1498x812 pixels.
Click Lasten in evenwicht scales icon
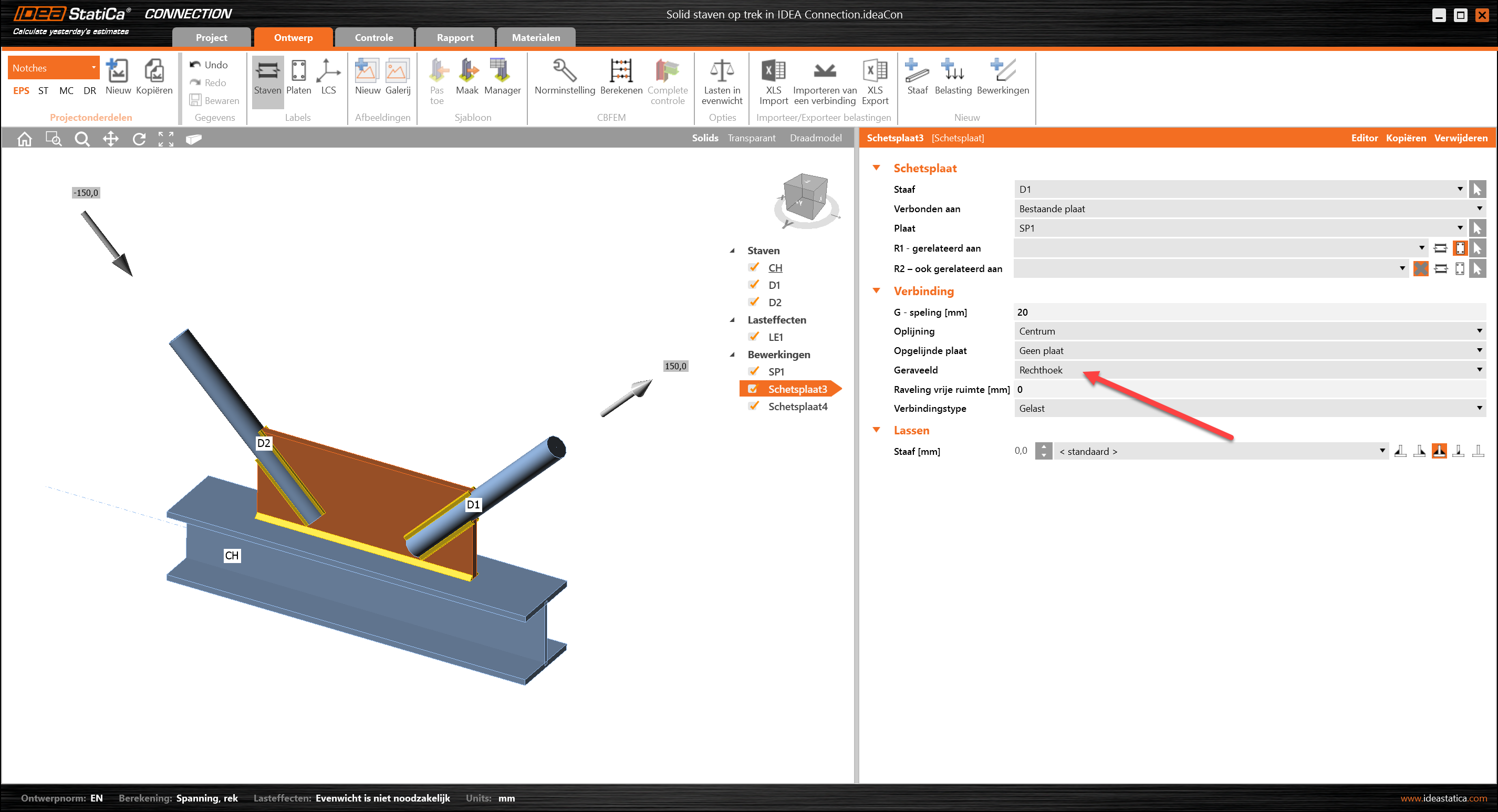click(x=722, y=71)
